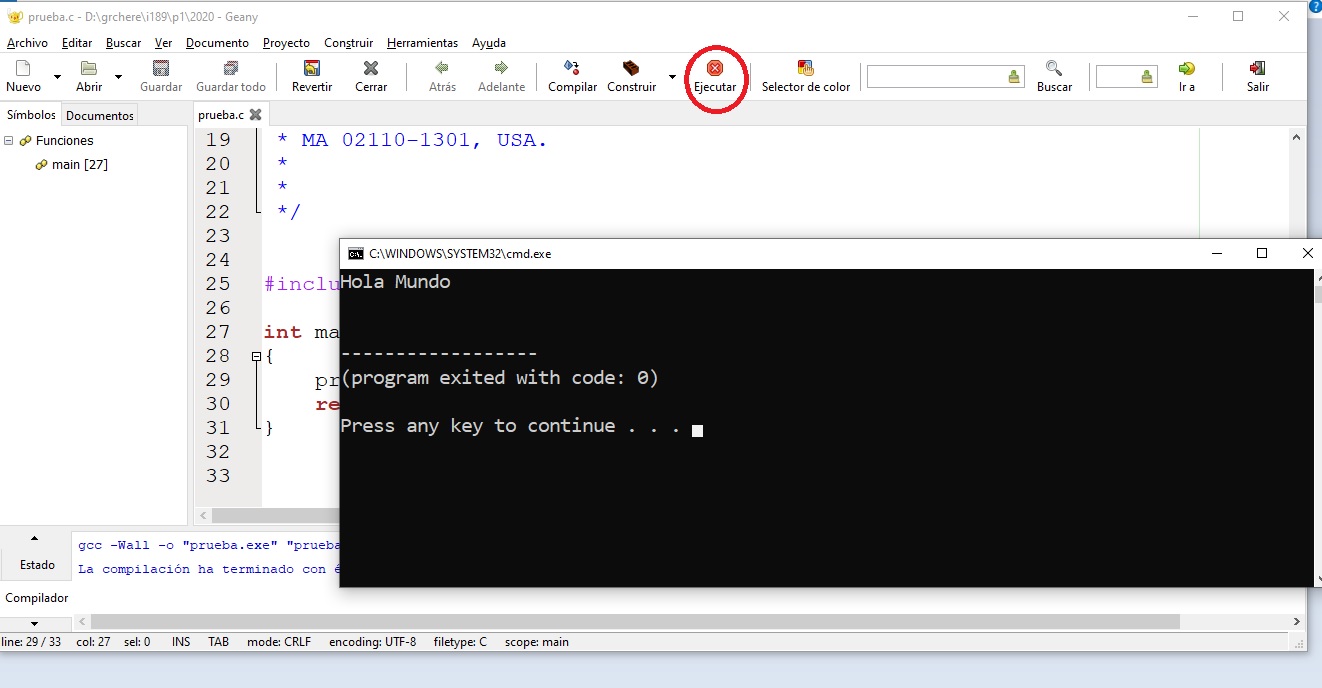Click 'filetype: C' in the status bar
The height and width of the screenshot is (688, 1322).
460,642
